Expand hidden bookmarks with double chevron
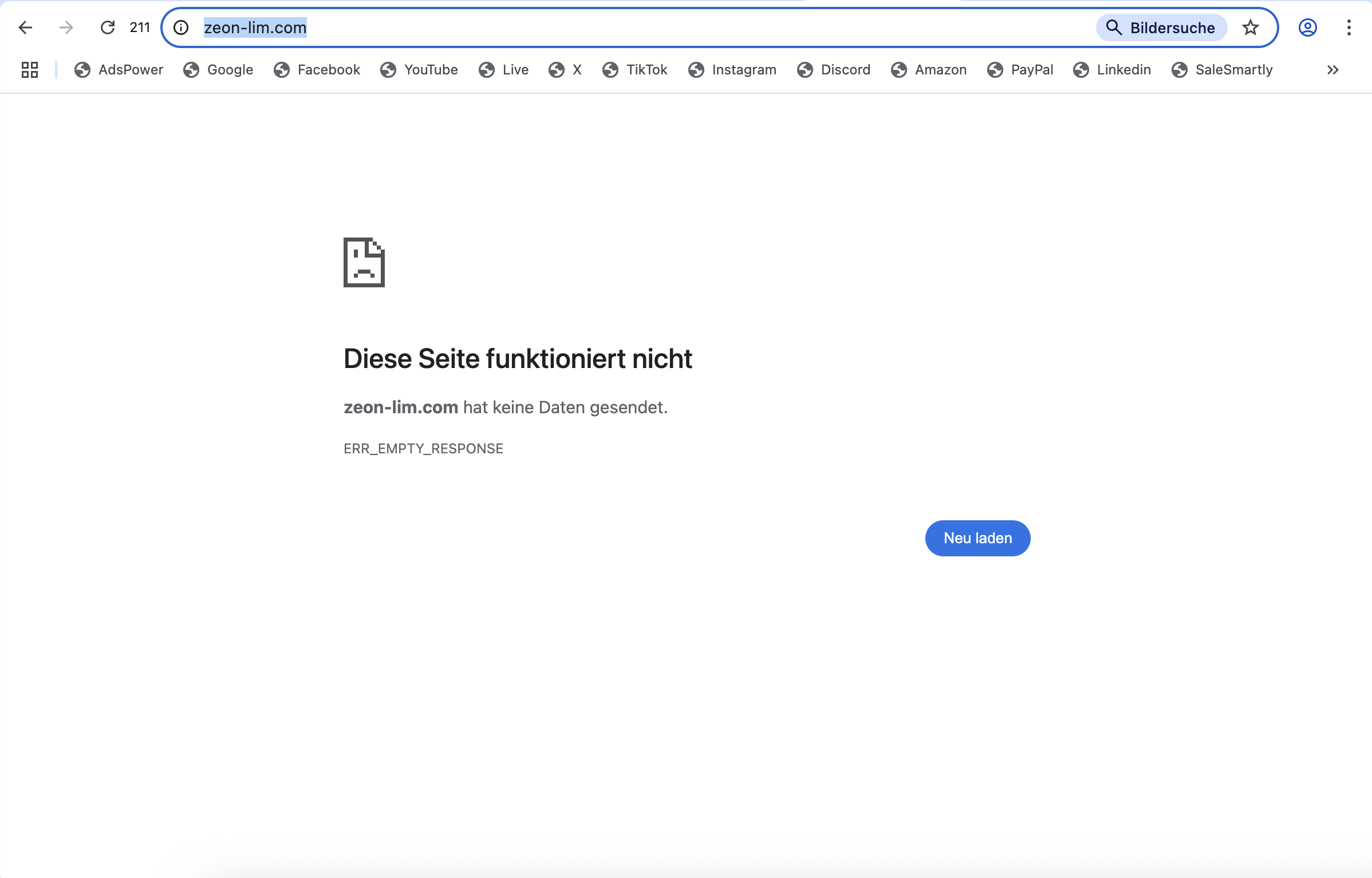 click(x=1333, y=70)
